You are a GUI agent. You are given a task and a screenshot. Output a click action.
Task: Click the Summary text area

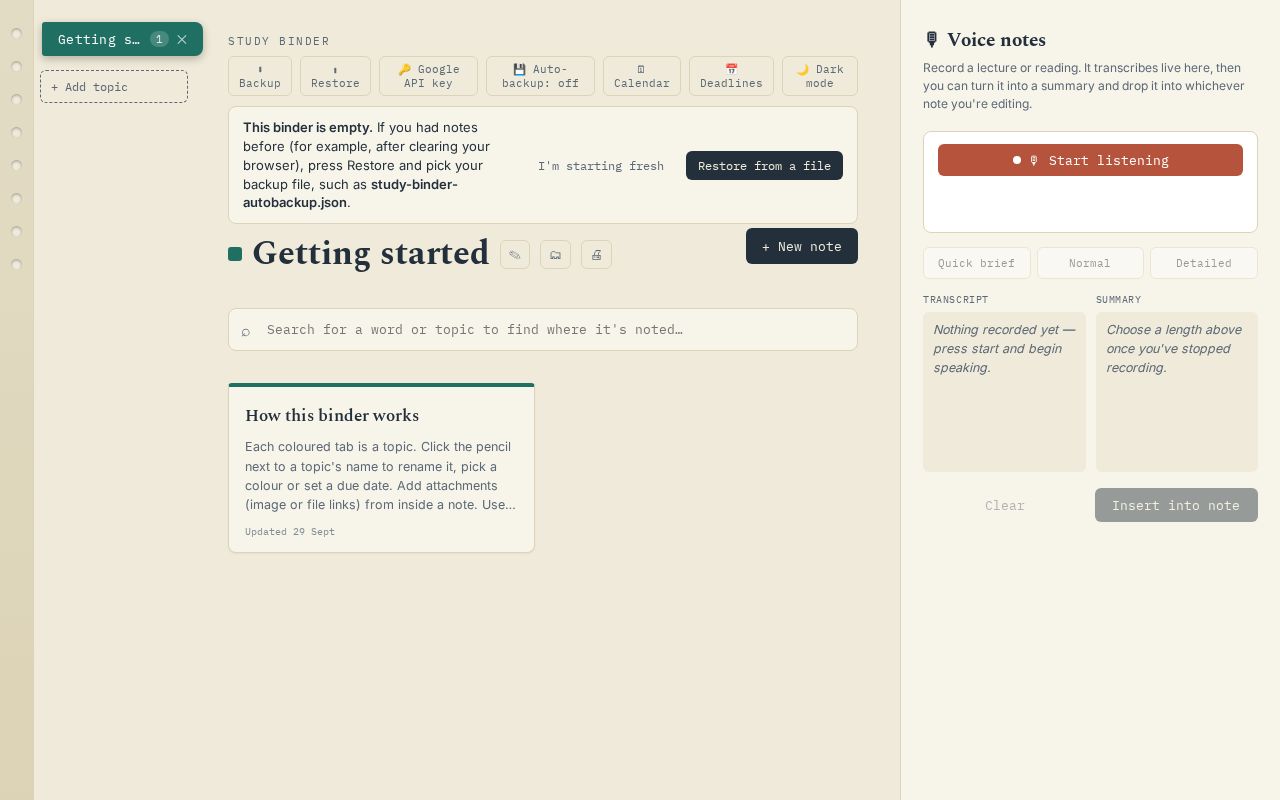(1177, 392)
